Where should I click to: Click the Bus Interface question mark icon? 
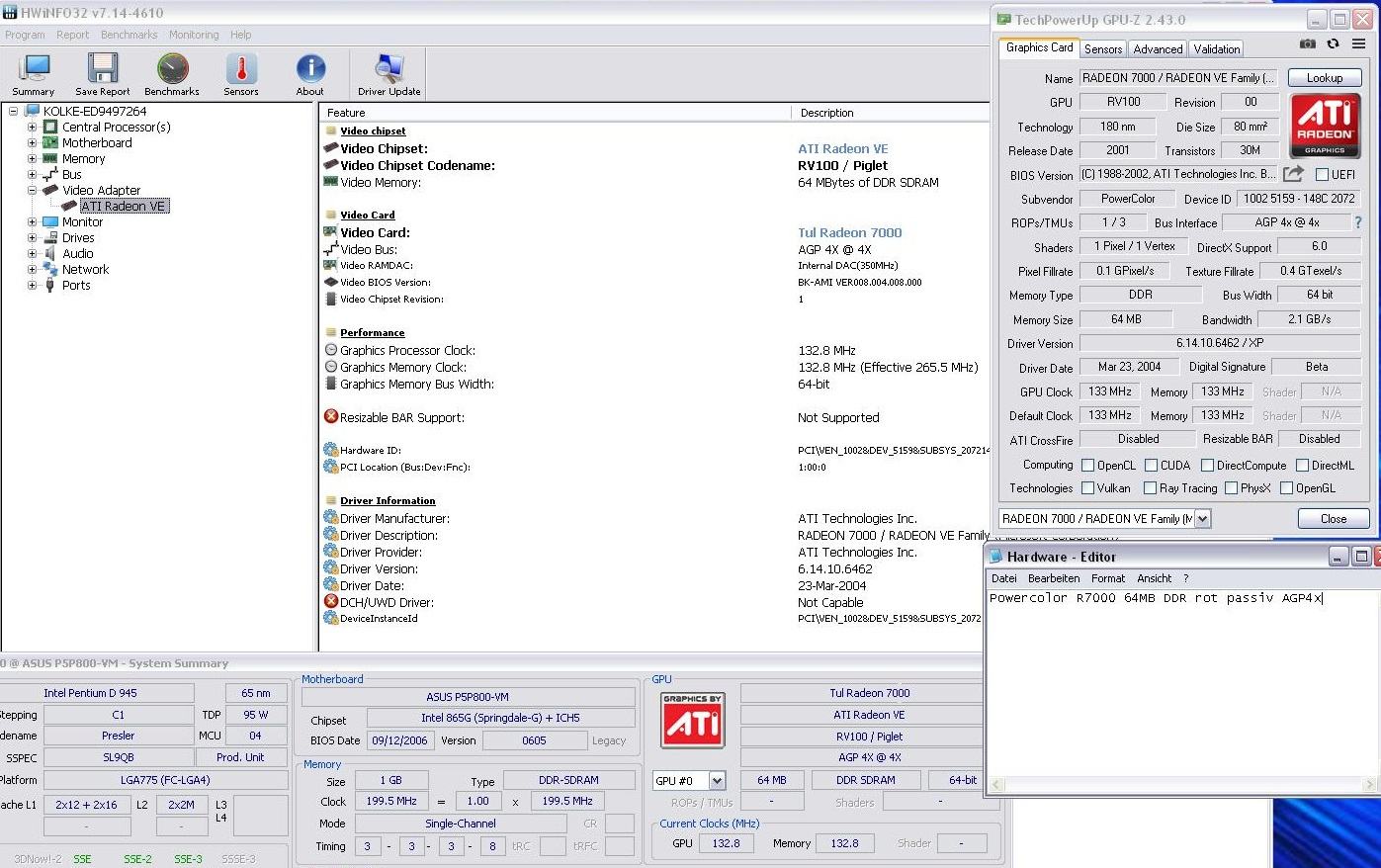click(1357, 222)
